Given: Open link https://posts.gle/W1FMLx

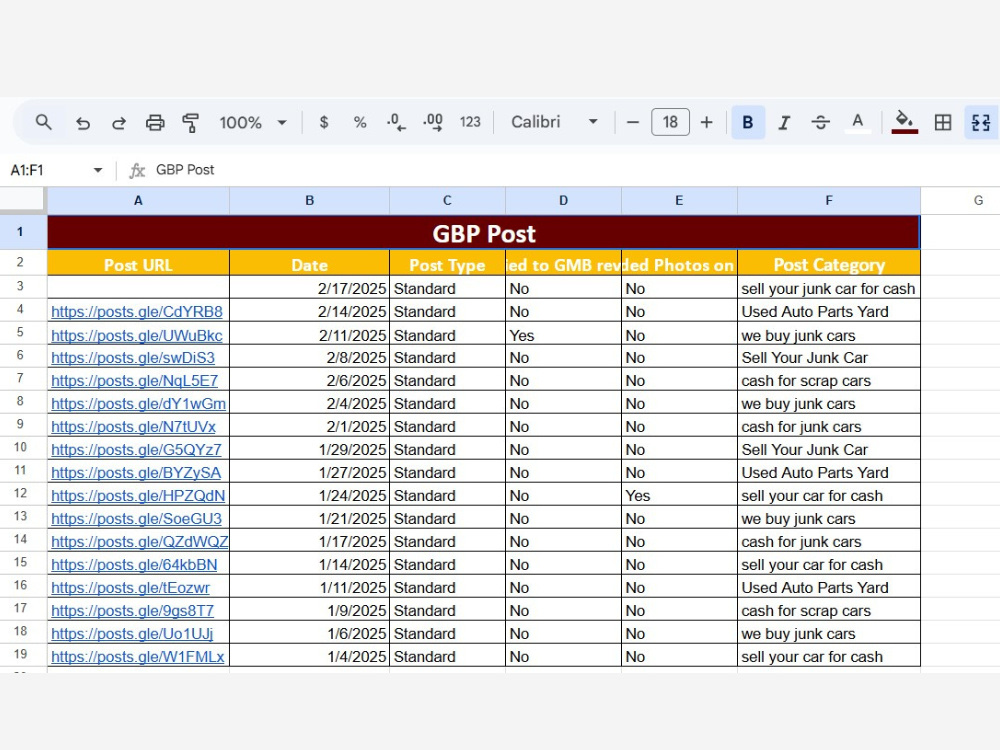Looking at the screenshot, I should click(x=137, y=656).
